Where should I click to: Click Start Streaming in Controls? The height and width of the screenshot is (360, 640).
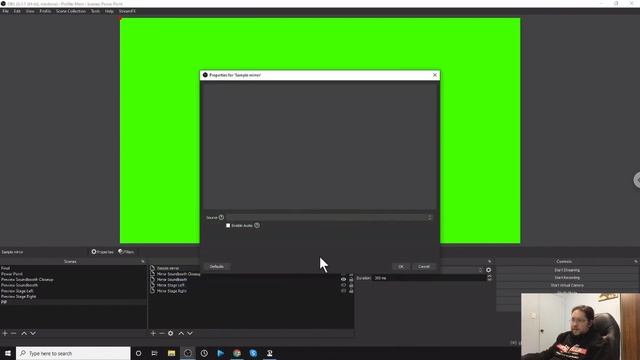tap(567, 270)
